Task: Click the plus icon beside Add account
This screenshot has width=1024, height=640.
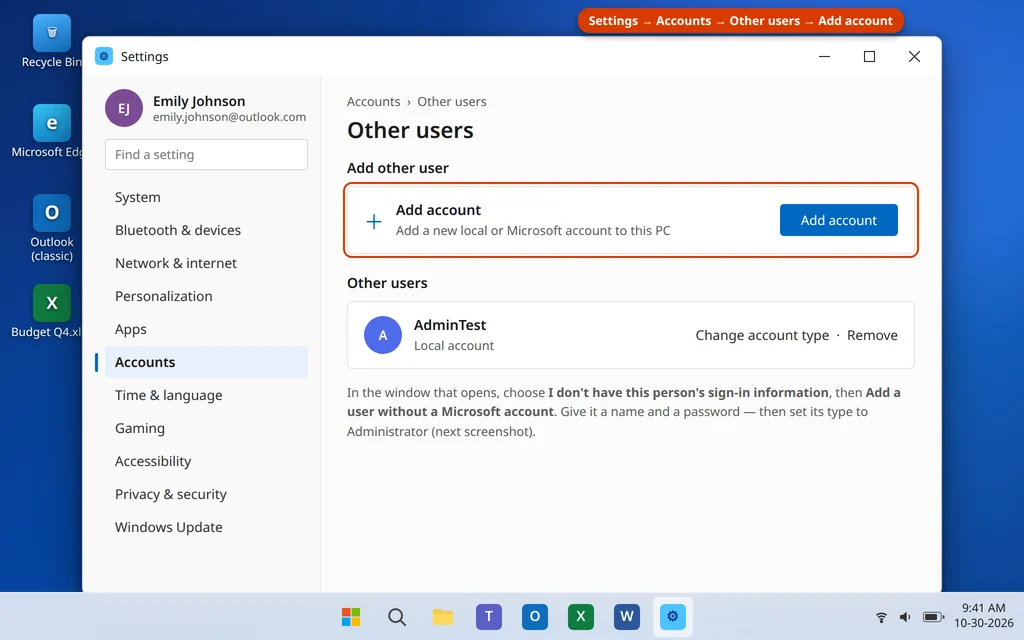Action: 374,221
